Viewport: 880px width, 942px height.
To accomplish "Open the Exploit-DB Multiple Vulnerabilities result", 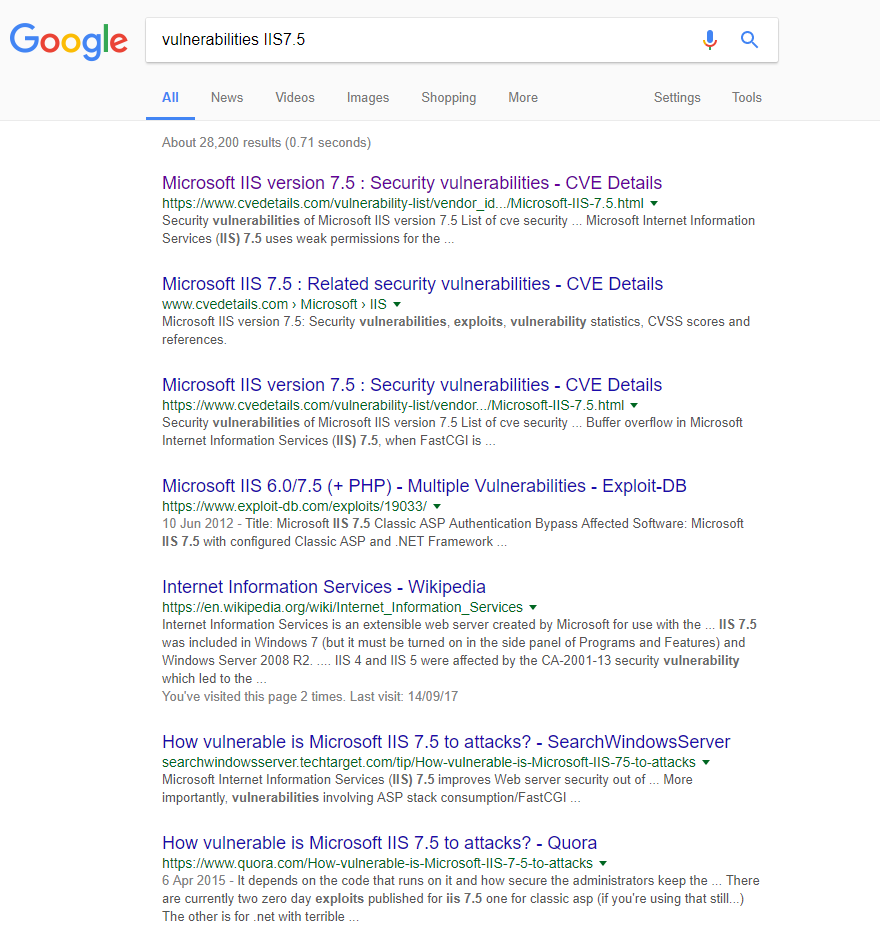I will click(x=424, y=485).
